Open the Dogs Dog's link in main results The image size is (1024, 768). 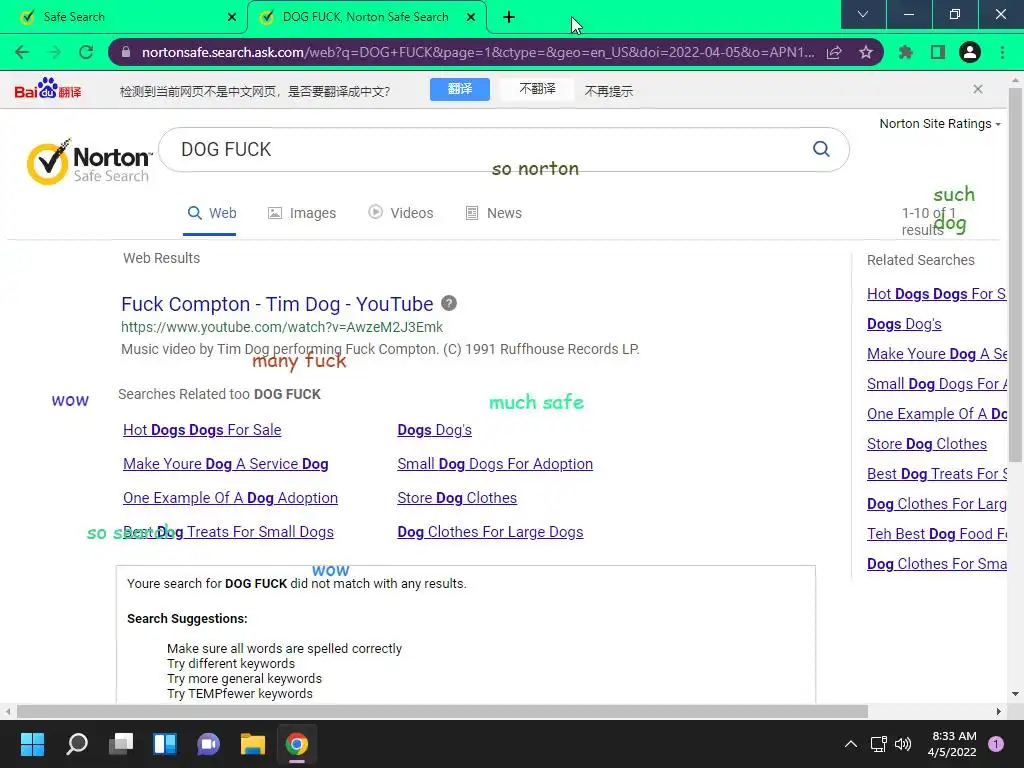pos(434,430)
